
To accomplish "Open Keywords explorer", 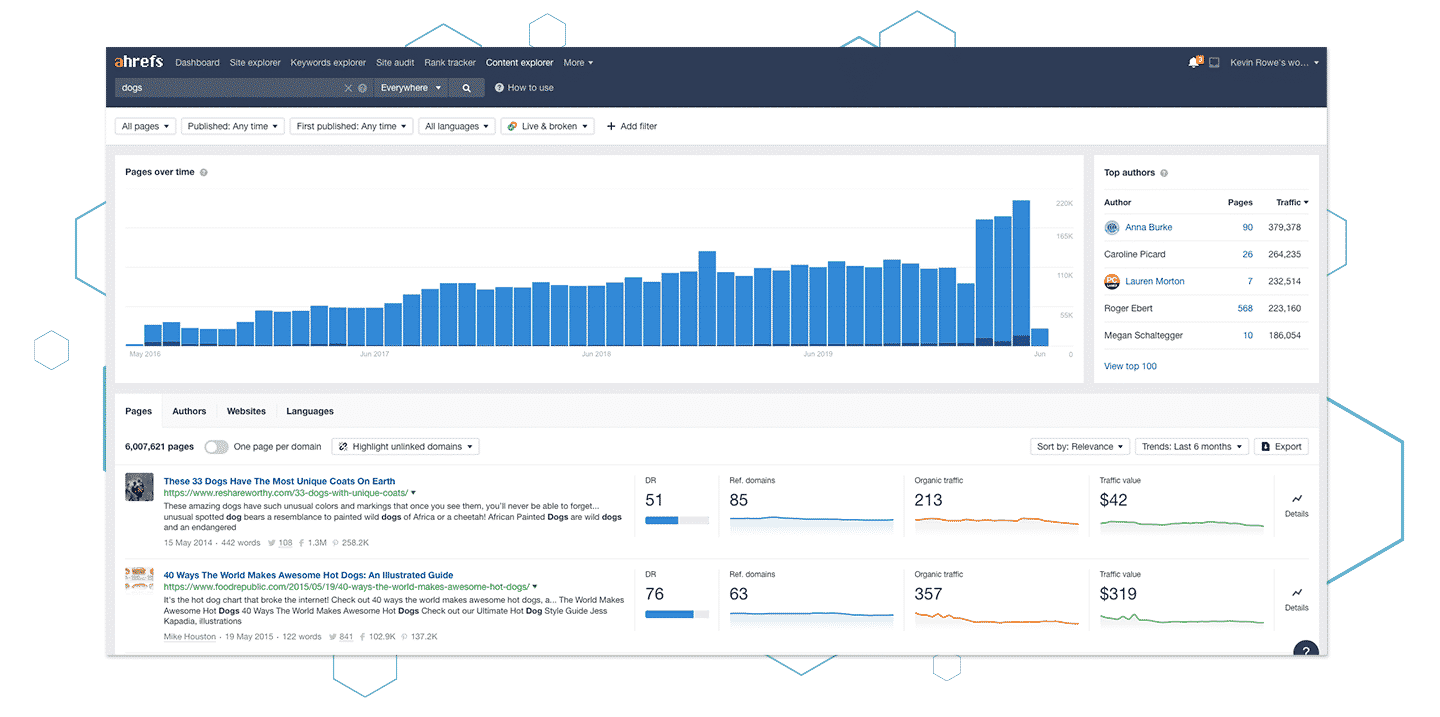I will tap(328, 62).
